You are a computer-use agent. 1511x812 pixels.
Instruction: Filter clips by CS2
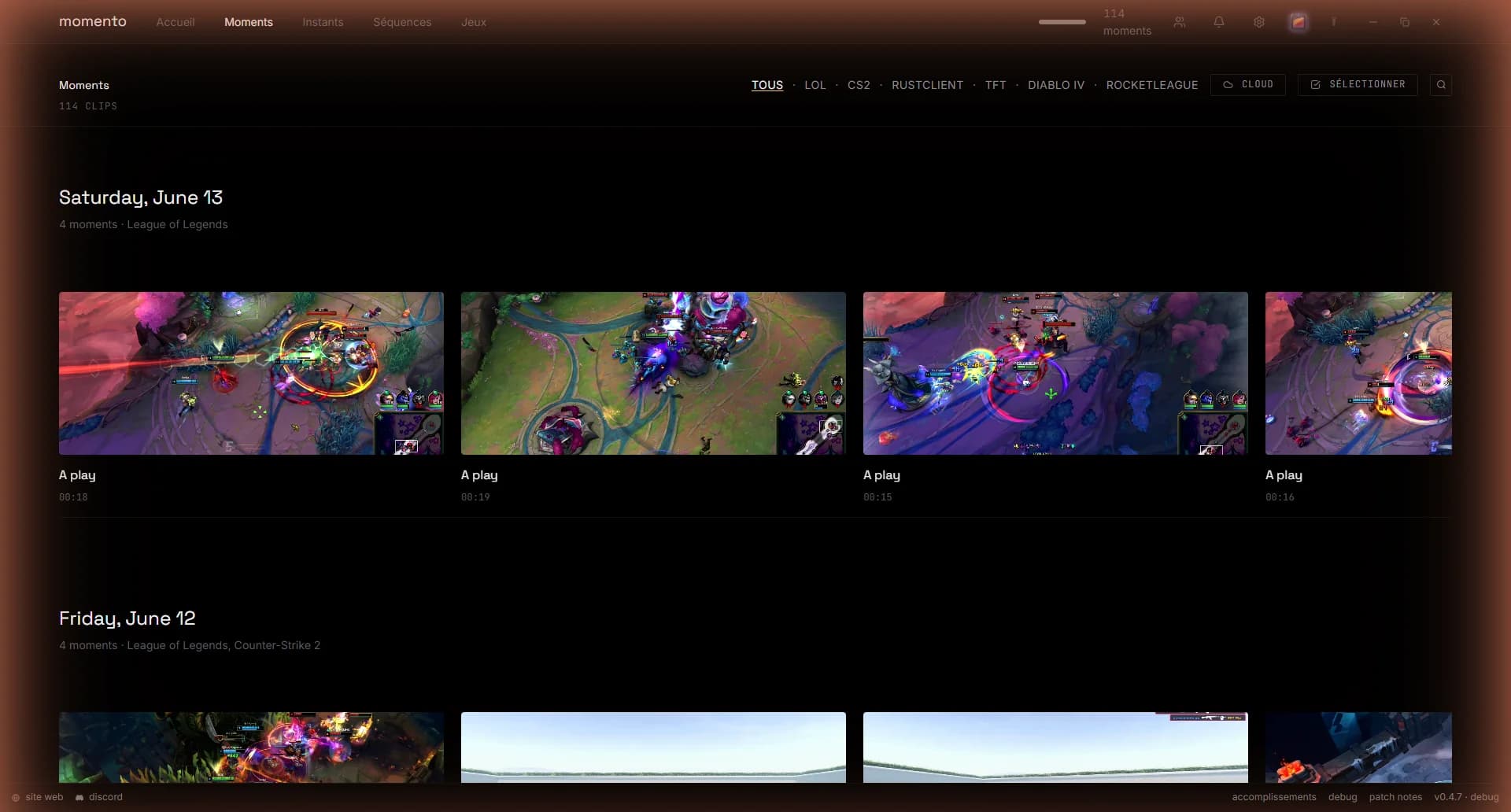859,85
